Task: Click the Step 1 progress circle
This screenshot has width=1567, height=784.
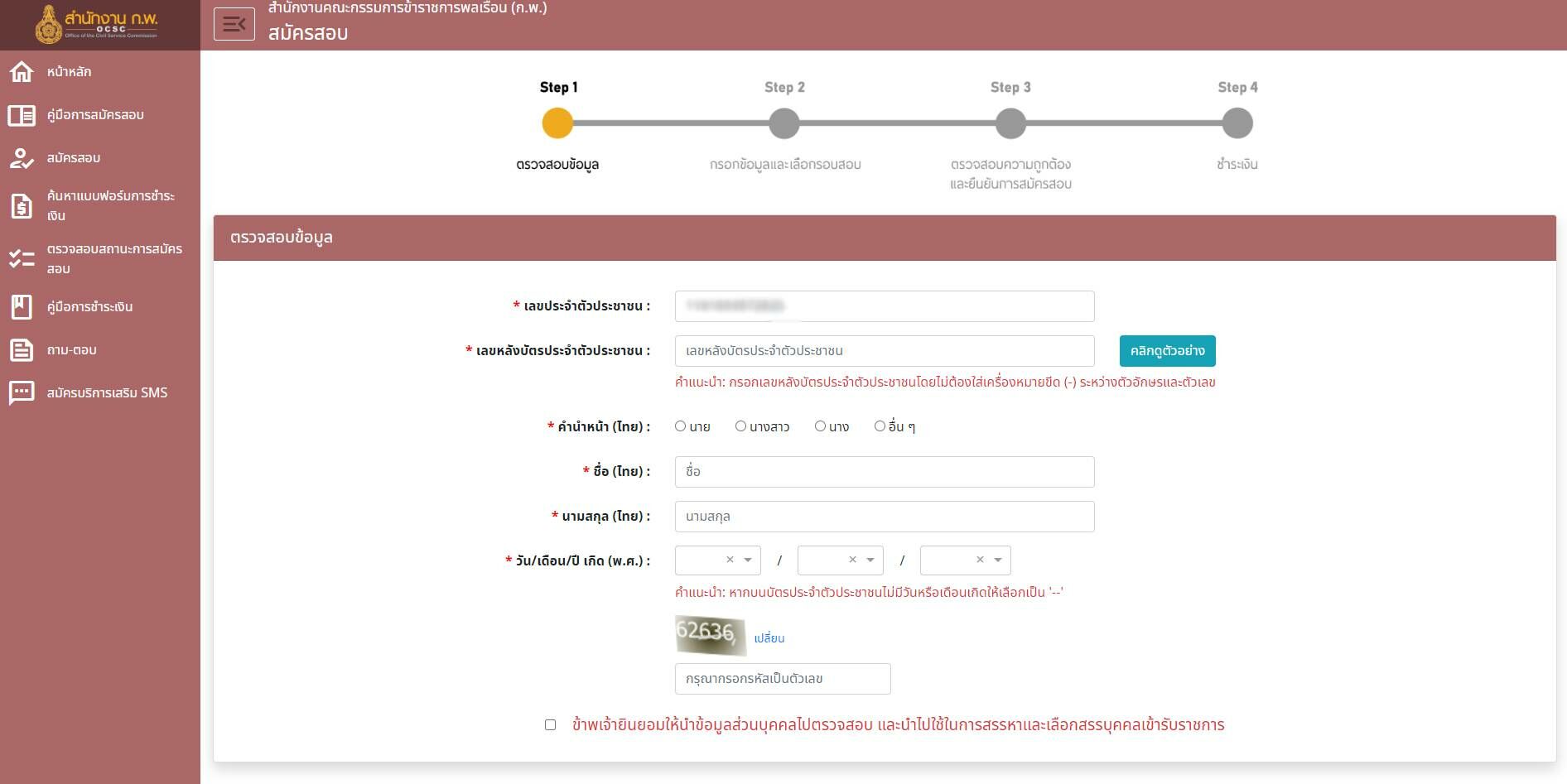Action: [x=557, y=123]
